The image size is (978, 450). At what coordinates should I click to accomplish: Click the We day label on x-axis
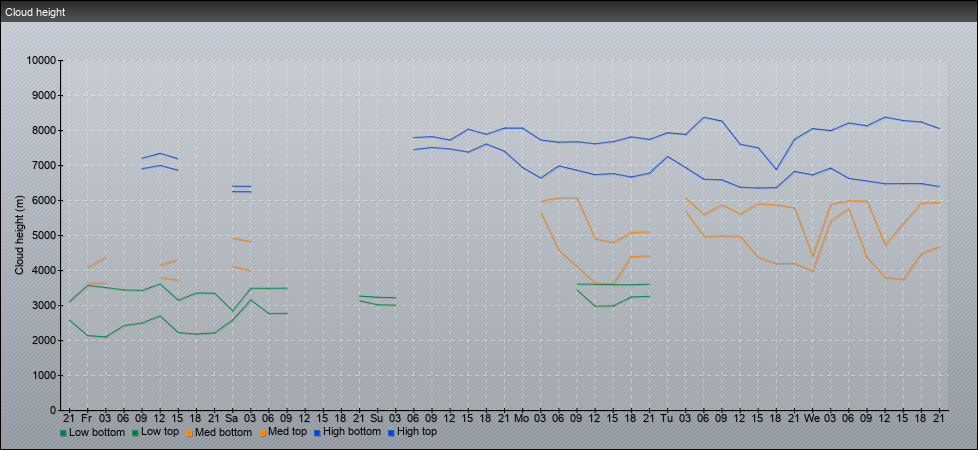point(812,418)
